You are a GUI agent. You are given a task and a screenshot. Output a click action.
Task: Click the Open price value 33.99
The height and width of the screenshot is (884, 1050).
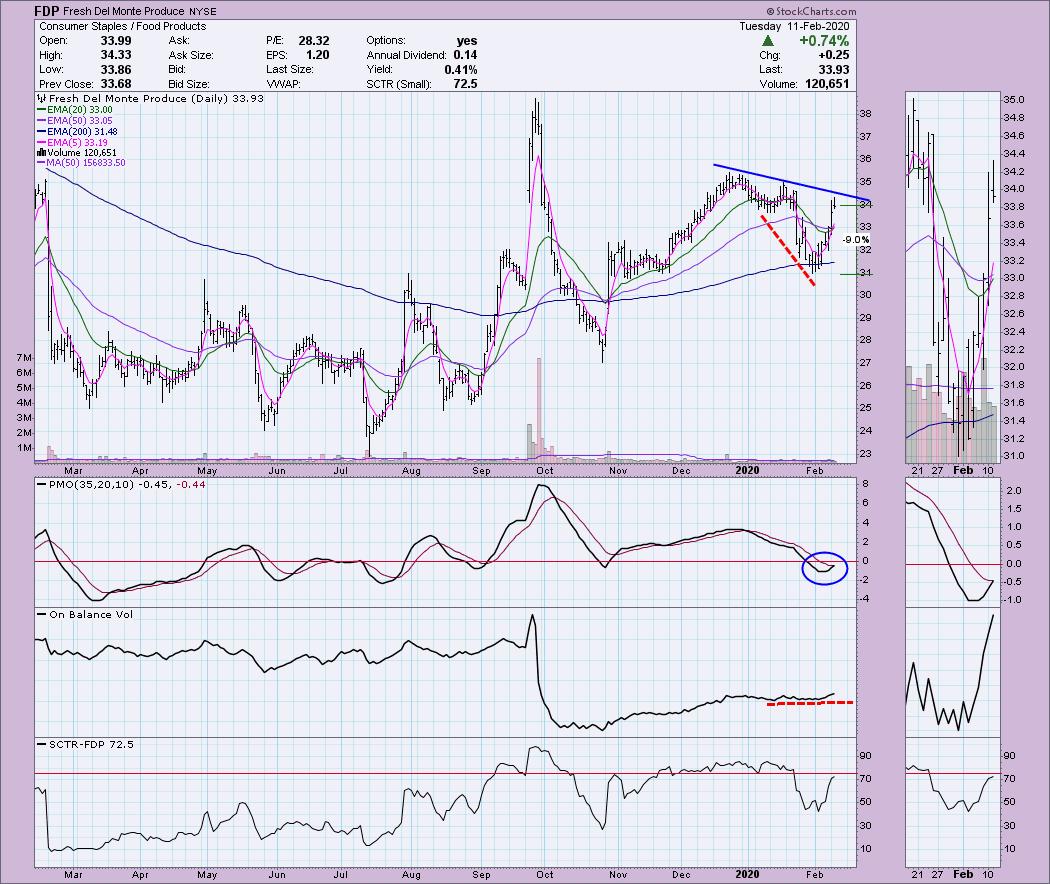[x=116, y=41]
